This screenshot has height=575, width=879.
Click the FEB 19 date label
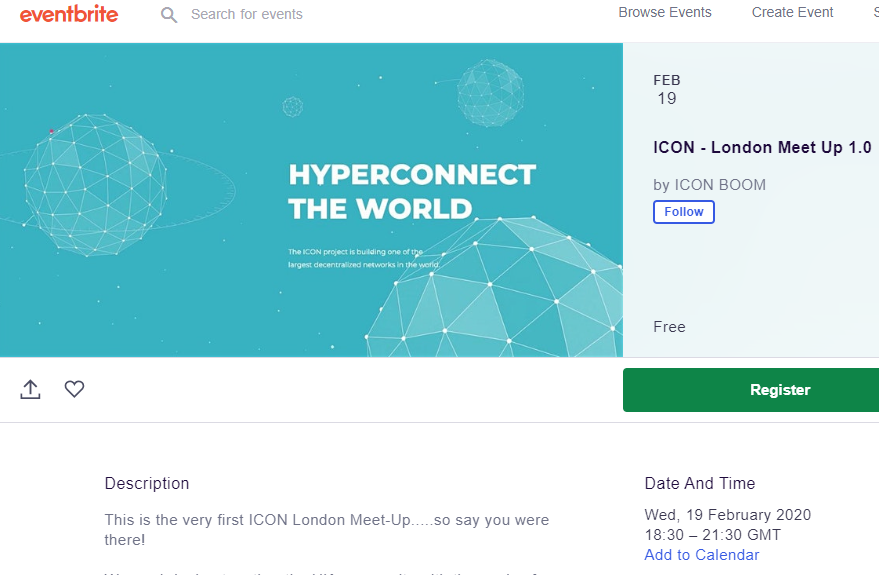click(x=667, y=90)
